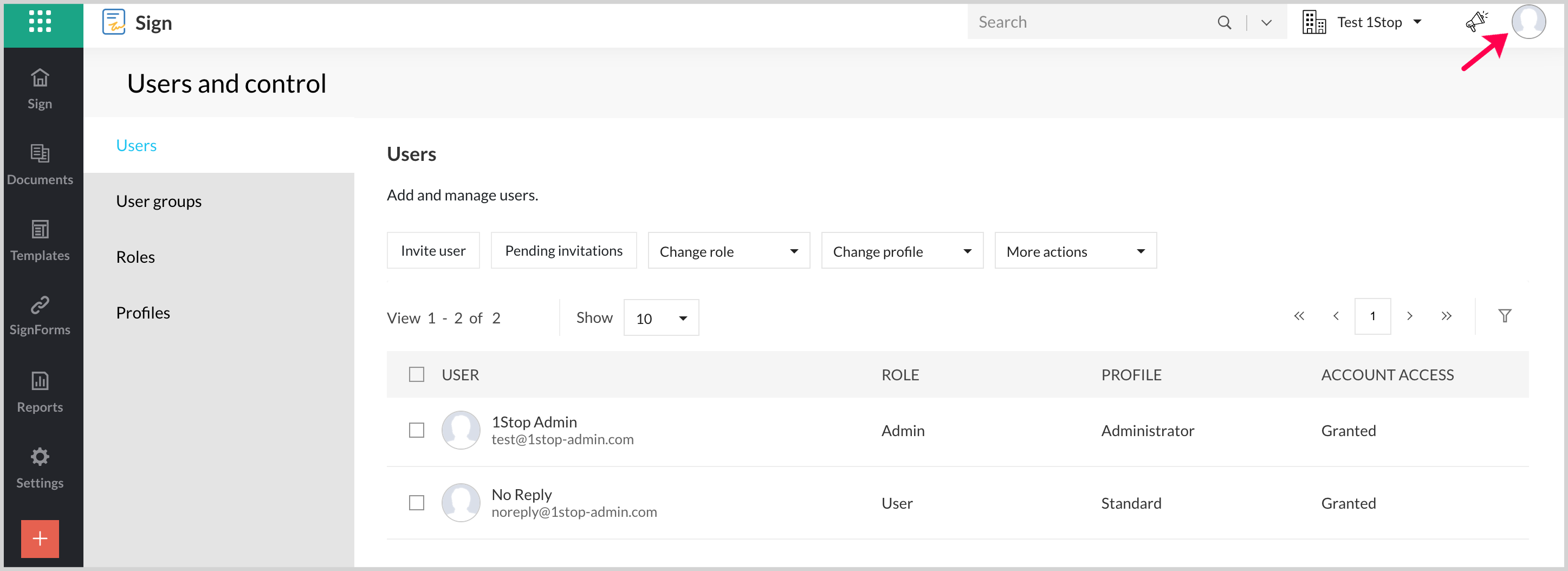Open the apps grid launcher icon
This screenshot has height=571, width=1568.
(x=40, y=22)
